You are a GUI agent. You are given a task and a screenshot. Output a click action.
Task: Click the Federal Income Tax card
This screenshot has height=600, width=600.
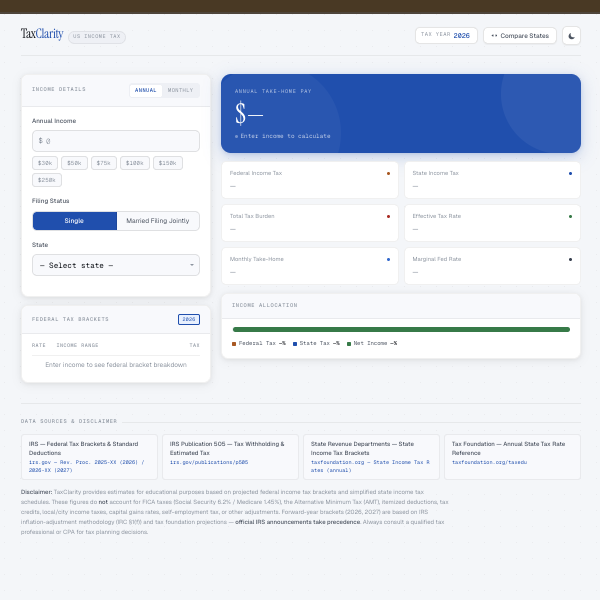(x=310, y=180)
